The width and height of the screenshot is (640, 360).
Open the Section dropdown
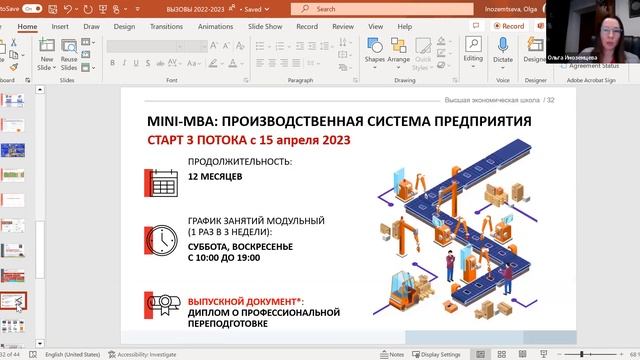point(87,67)
